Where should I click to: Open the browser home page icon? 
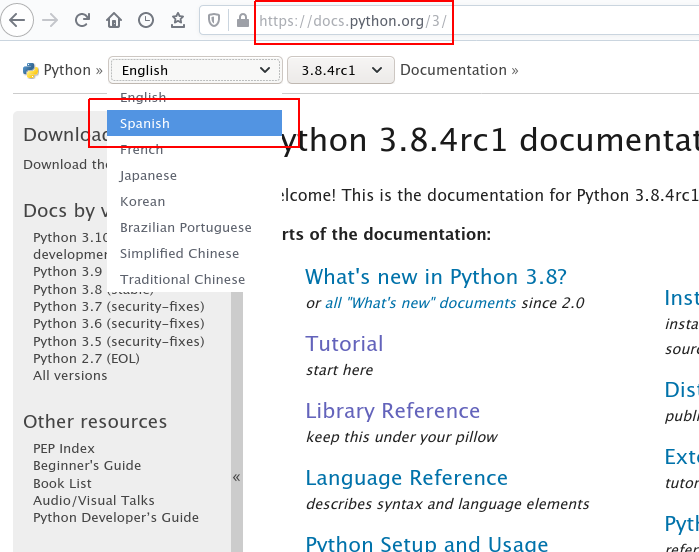114,20
